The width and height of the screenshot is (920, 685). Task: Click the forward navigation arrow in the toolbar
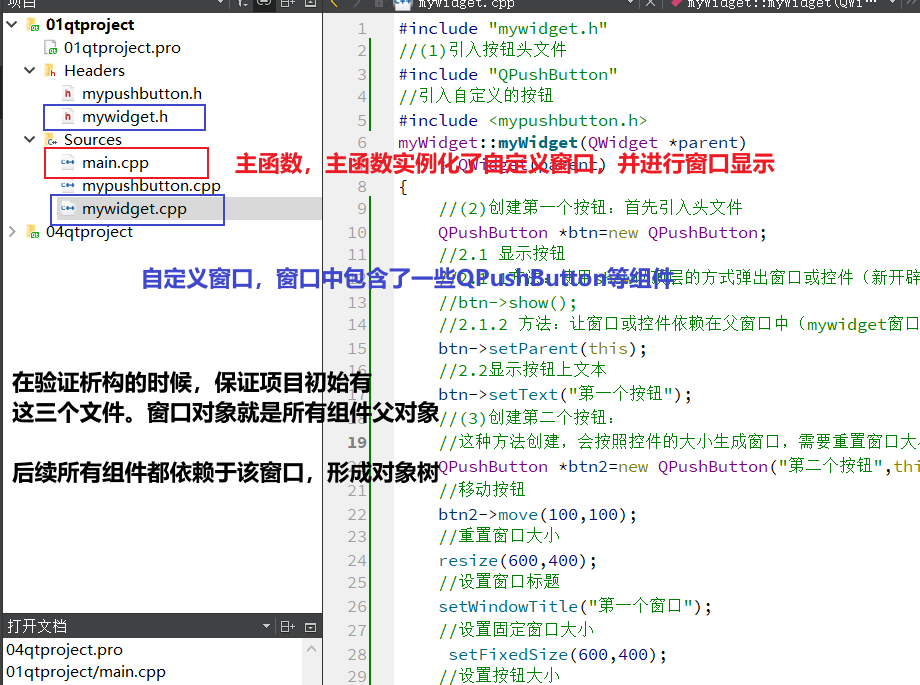[x=356, y=4]
